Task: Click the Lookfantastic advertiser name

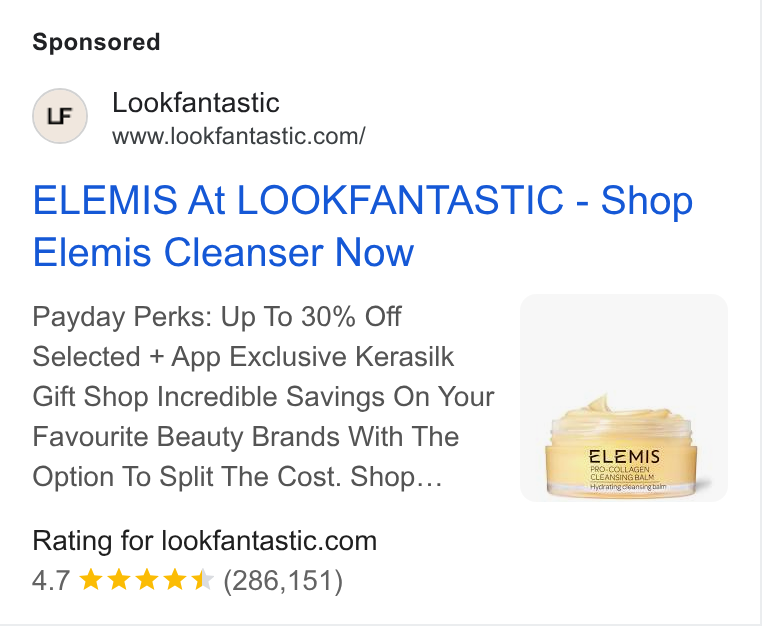Action: coord(196,103)
